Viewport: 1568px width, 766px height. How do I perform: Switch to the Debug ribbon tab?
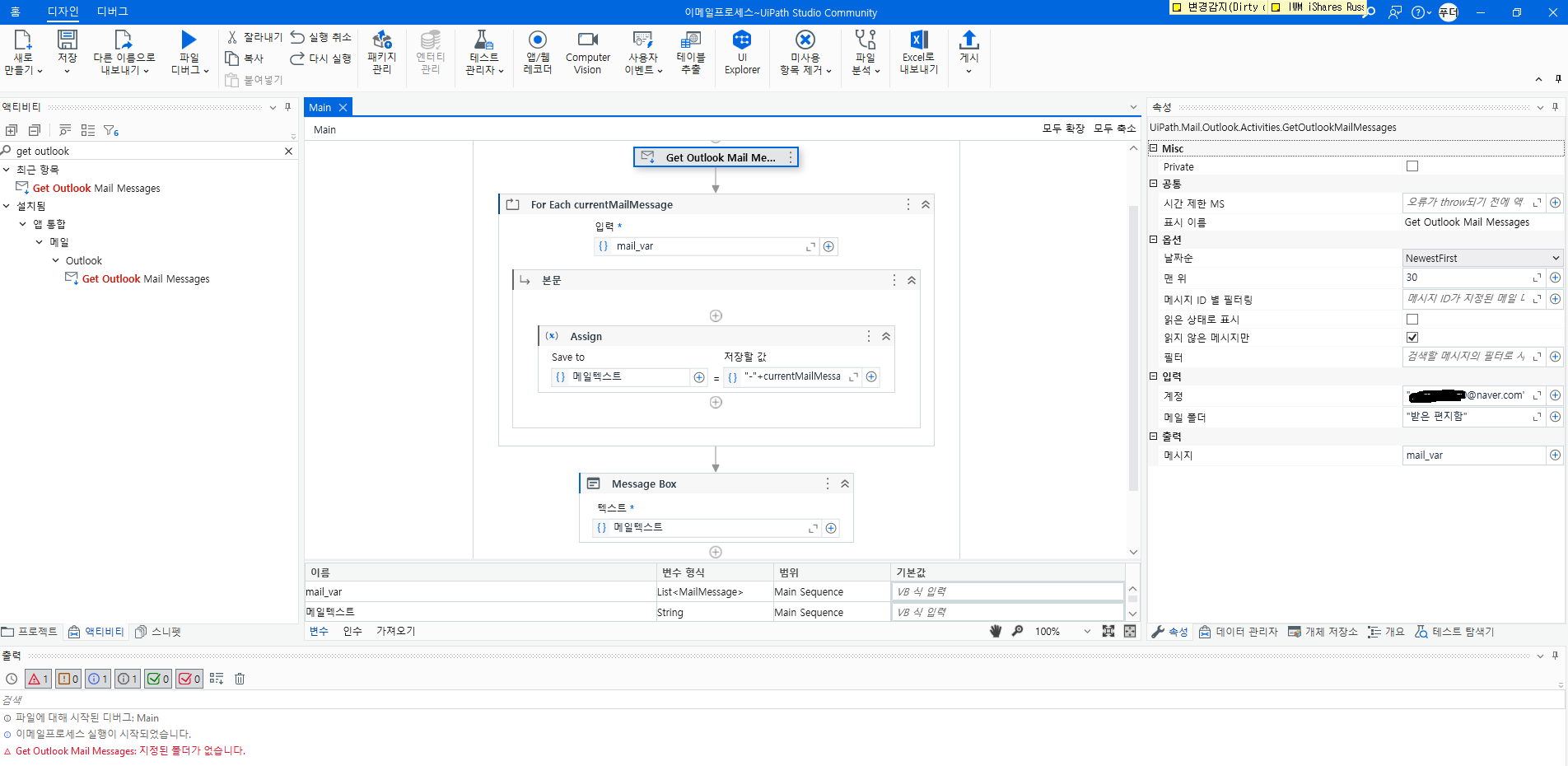[x=112, y=12]
